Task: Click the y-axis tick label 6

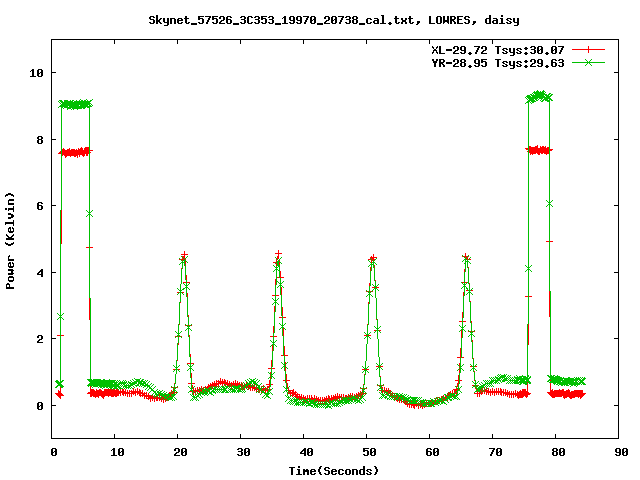Action: coord(39,206)
